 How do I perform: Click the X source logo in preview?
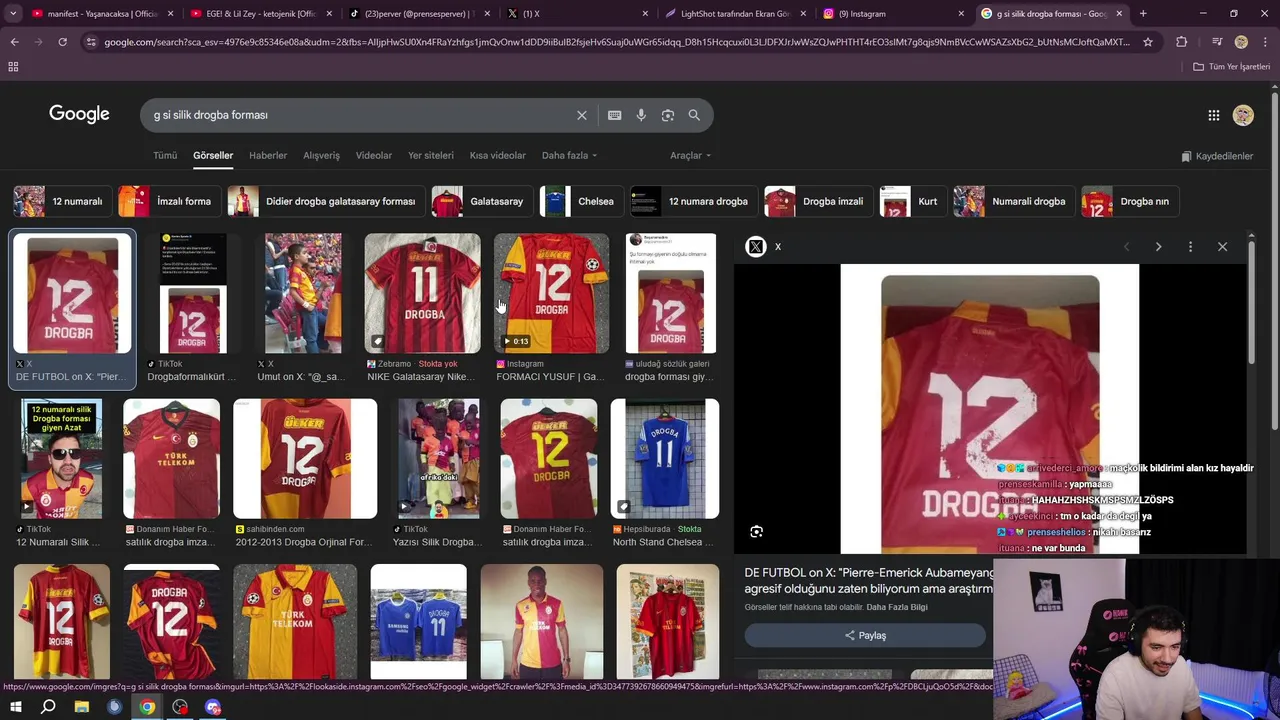click(x=756, y=246)
